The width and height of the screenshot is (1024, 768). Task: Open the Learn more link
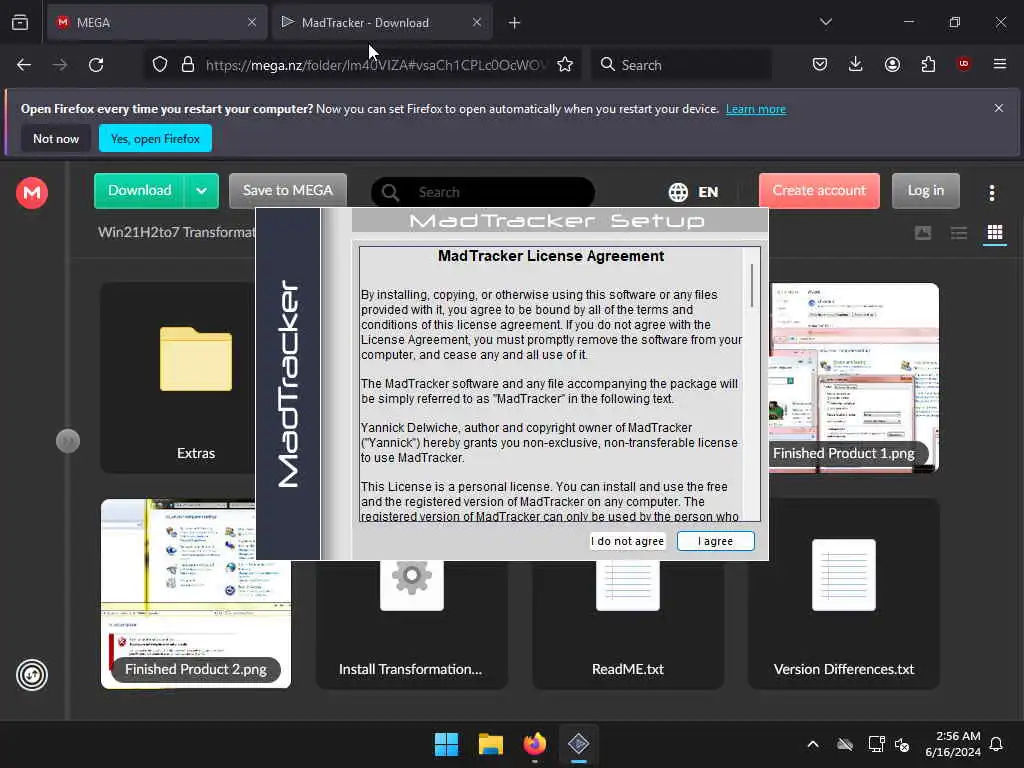point(756,109)
